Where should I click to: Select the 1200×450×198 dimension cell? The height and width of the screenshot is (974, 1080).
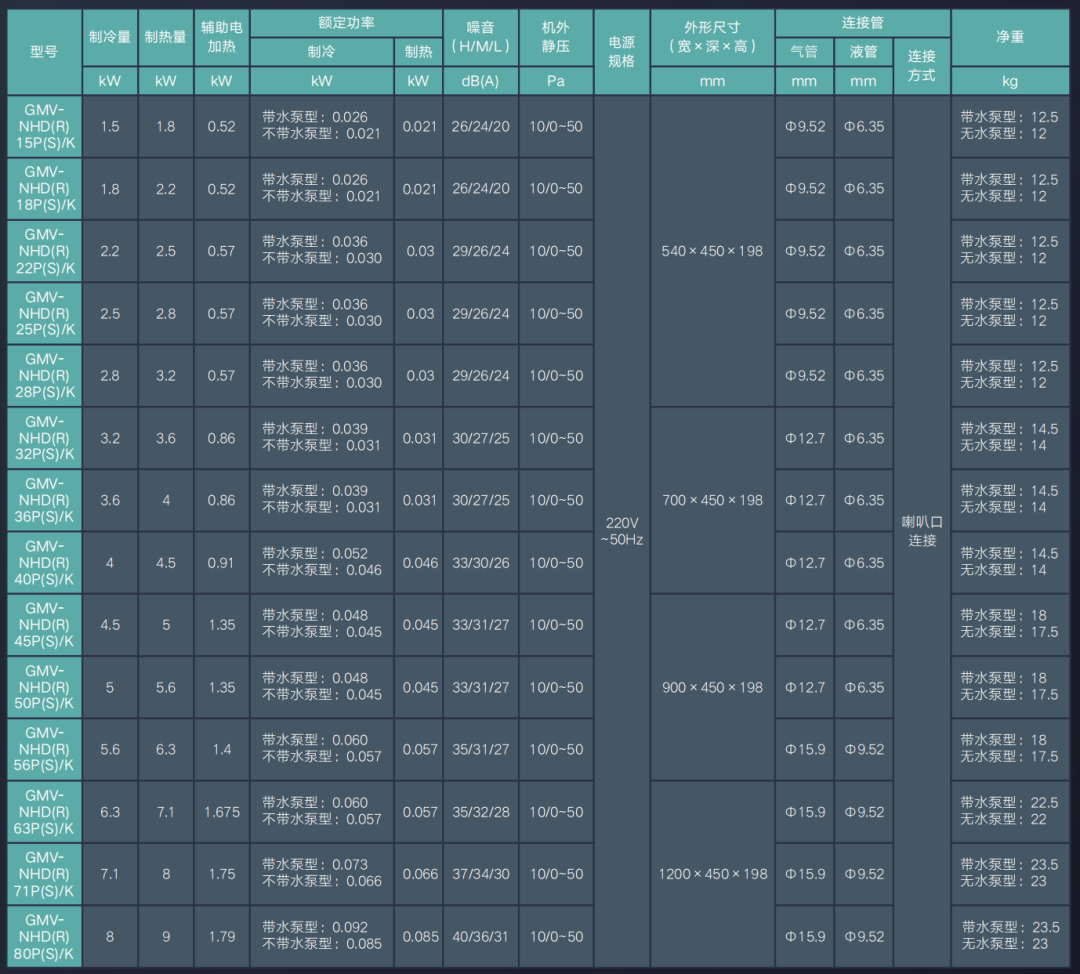(712, 874)
